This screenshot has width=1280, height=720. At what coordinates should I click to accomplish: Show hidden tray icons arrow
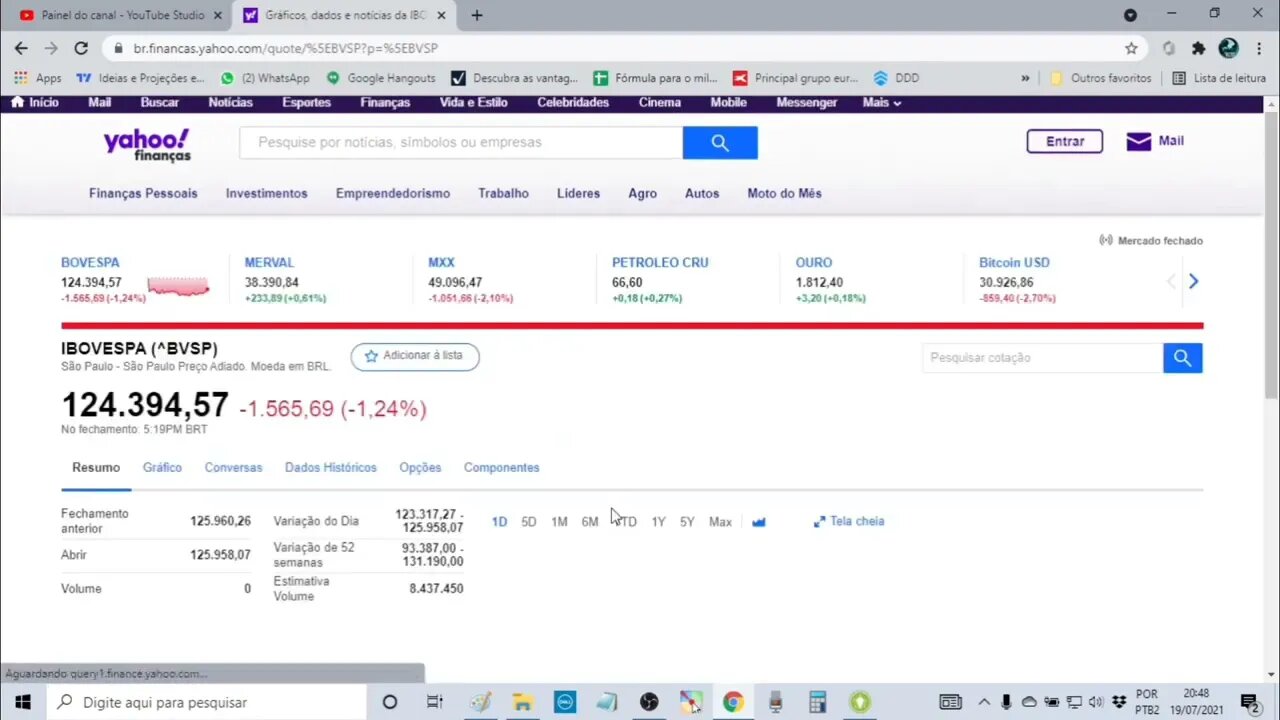(984, 702)
